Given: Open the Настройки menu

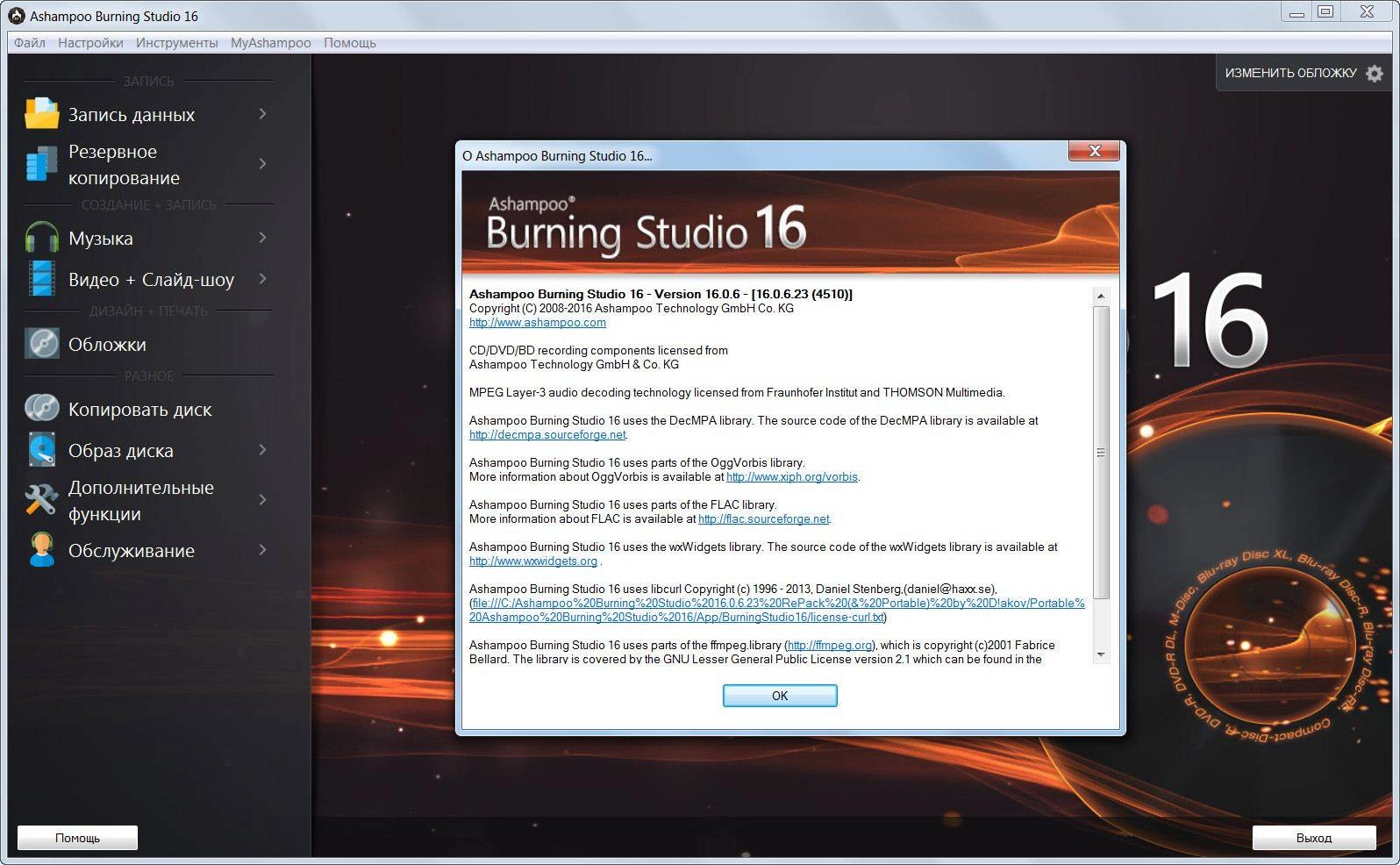Looking at the screenshot, I should (x=90, y=42).
